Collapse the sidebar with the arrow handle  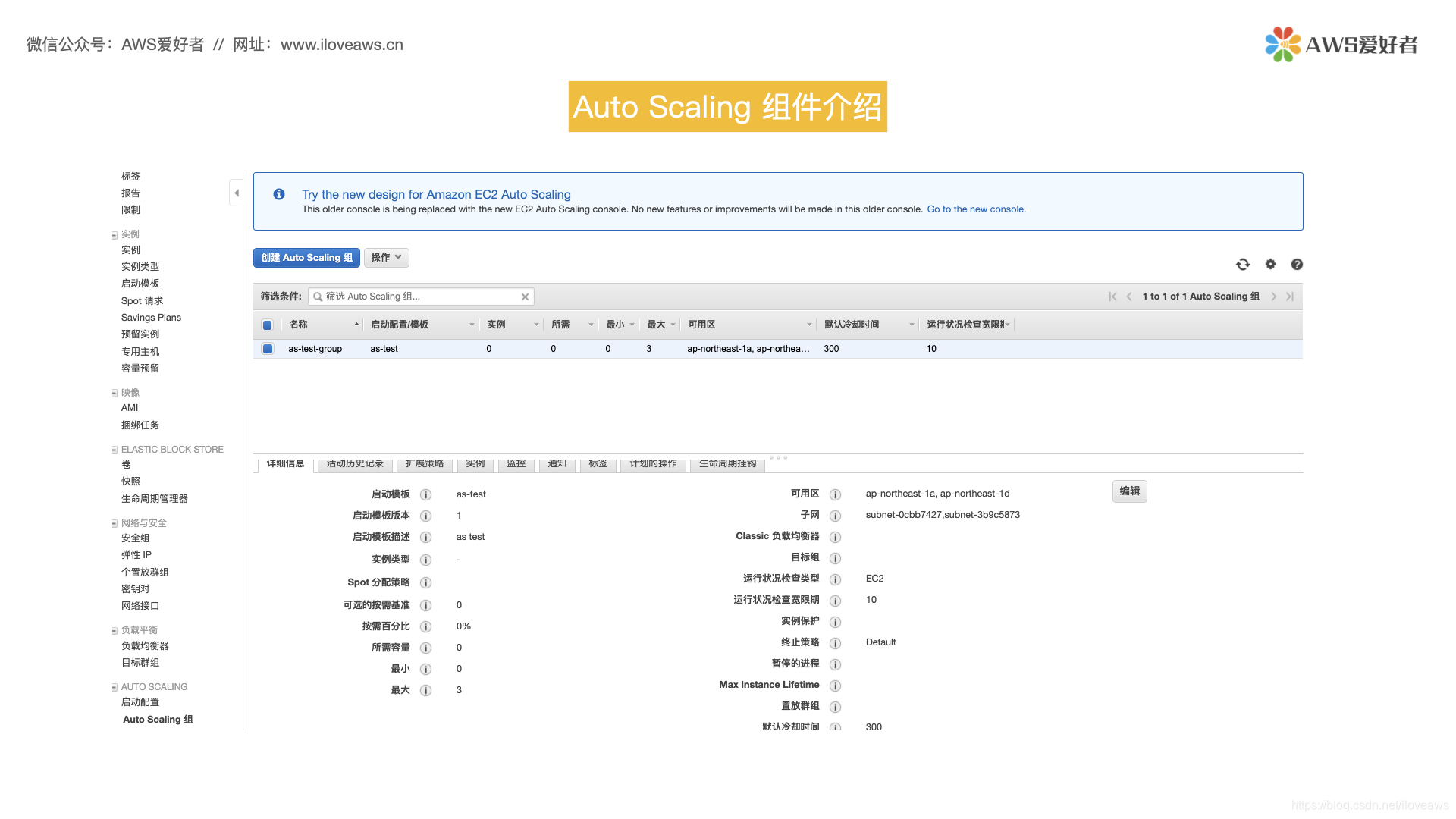click(x=237, y=193)
